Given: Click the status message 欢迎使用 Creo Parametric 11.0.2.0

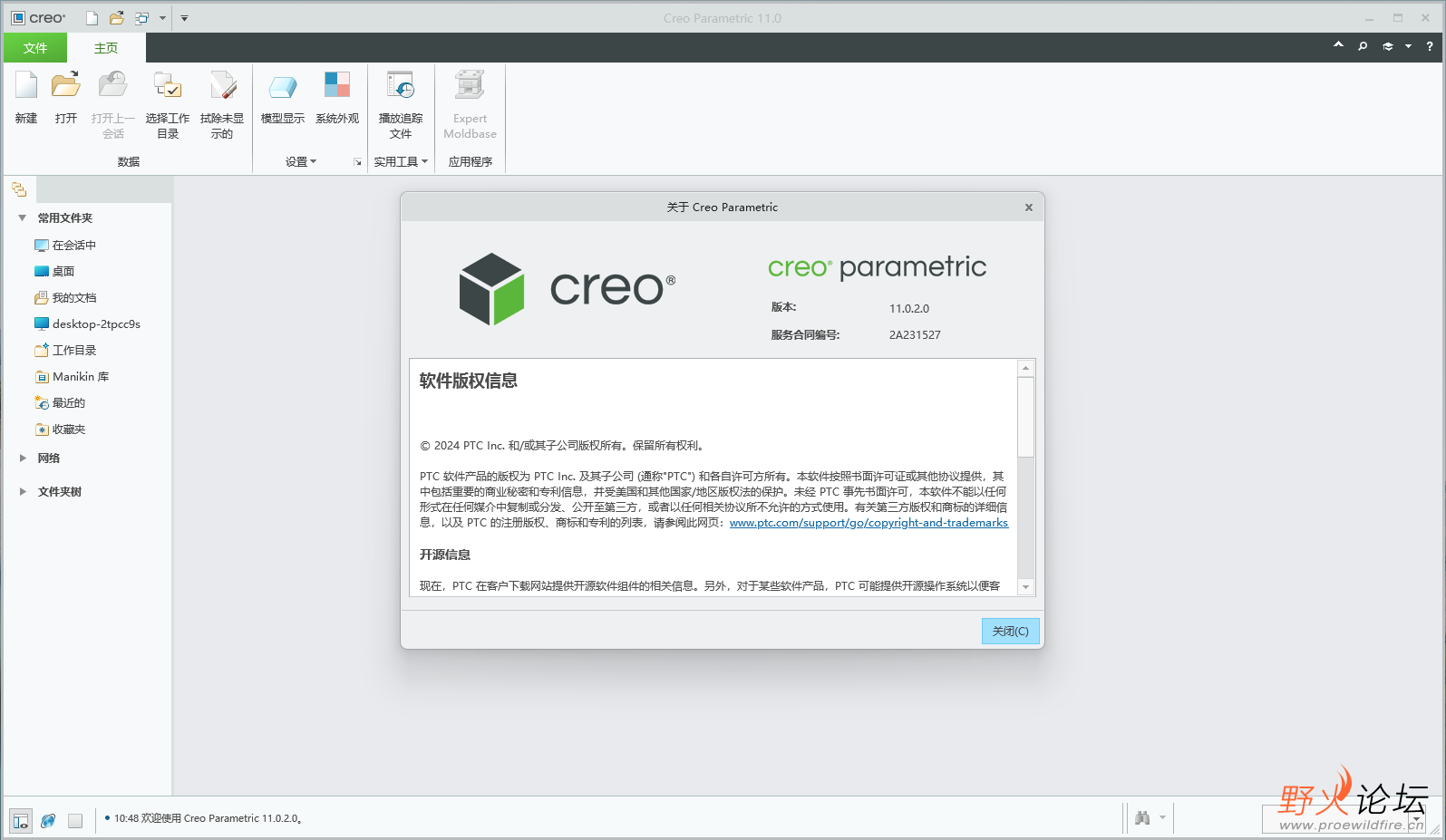Looking at the screenshot, I should 221,818.
